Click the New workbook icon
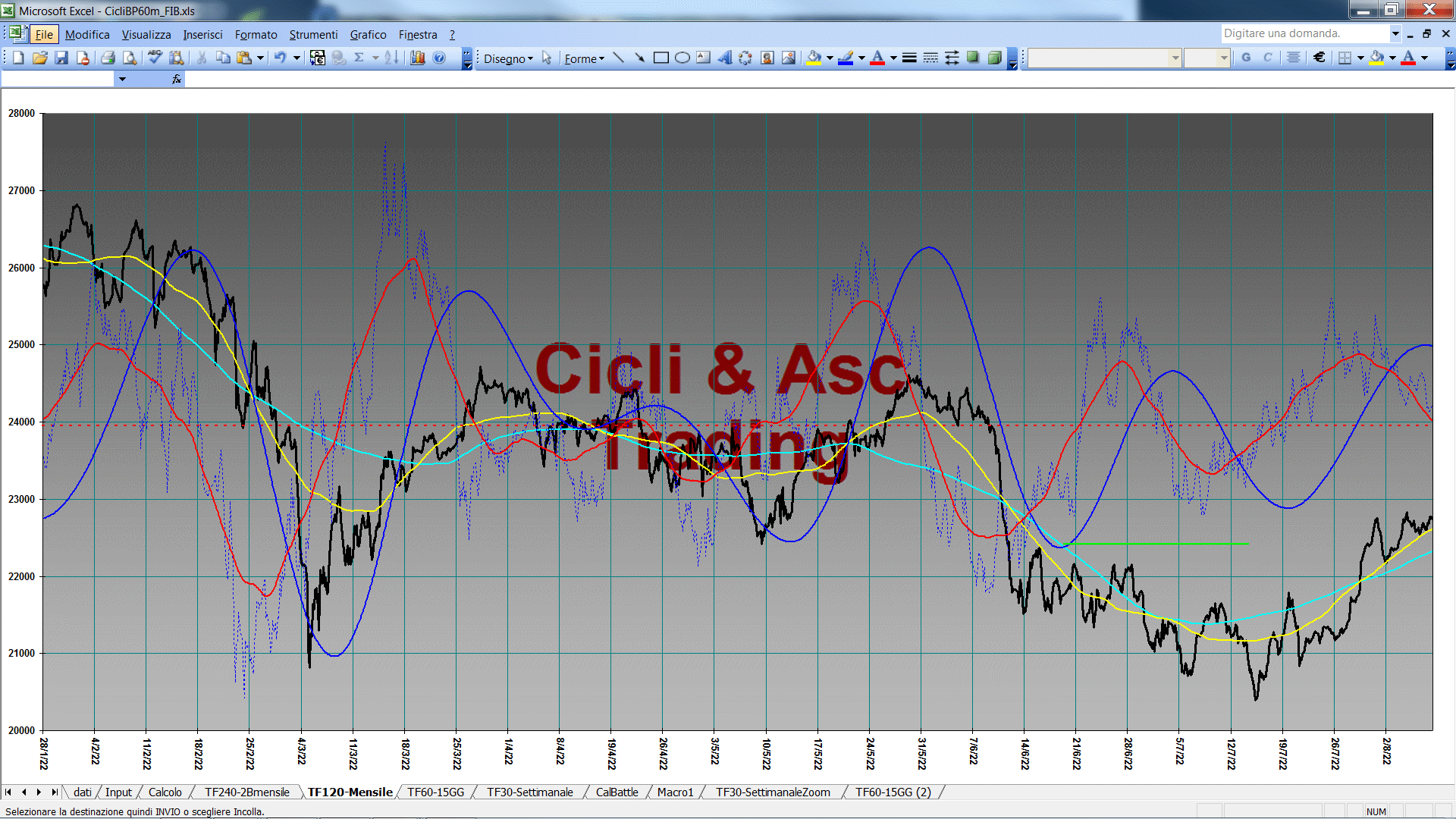 point(18,58)
